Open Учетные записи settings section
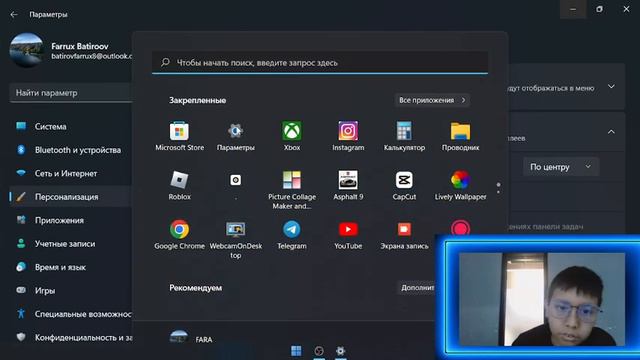Screen dimensions: 640x360 tap(70, 244)
